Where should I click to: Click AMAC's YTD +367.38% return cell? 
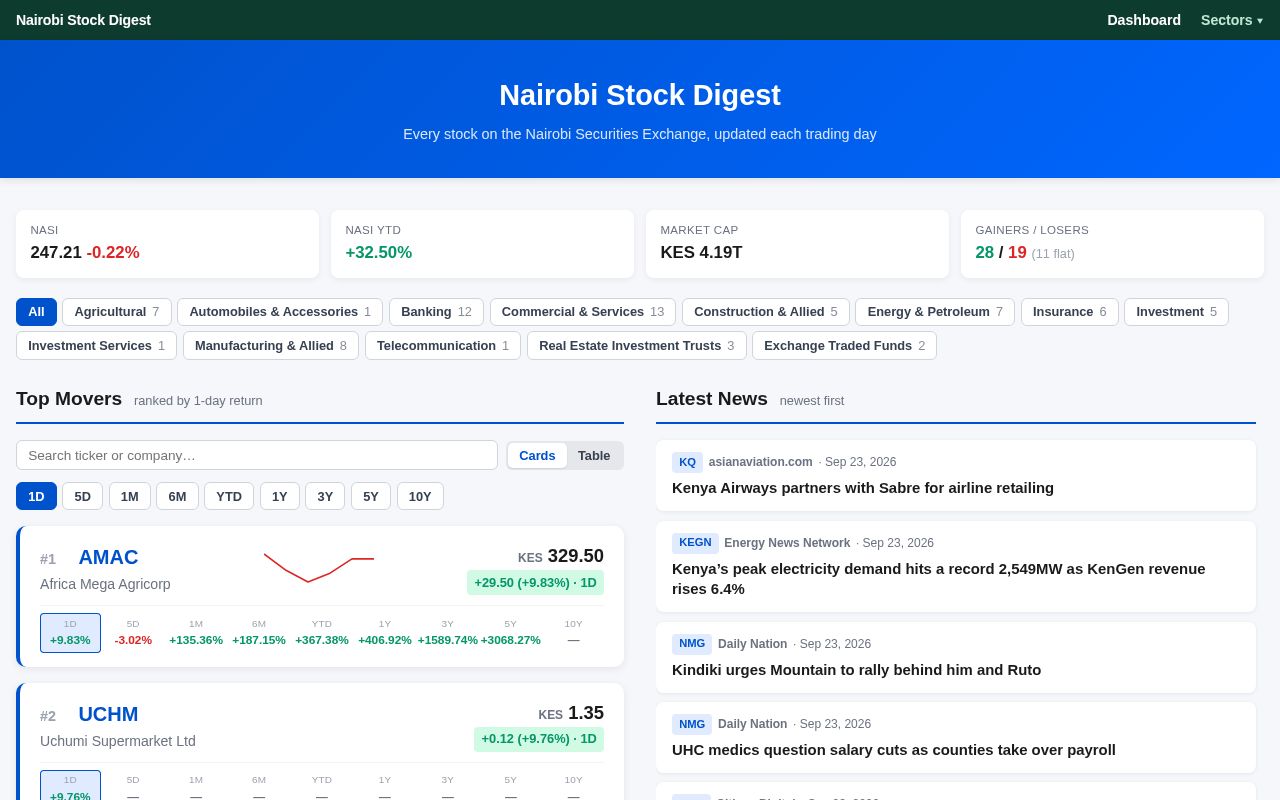tap(322, 633)
